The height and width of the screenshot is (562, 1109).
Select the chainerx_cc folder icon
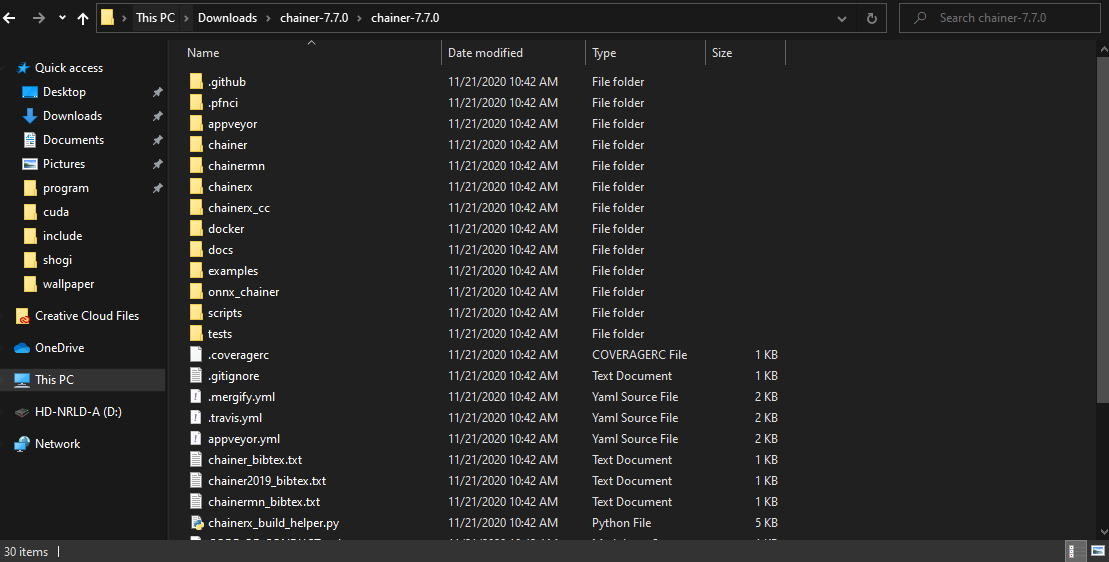pos(196,208)
